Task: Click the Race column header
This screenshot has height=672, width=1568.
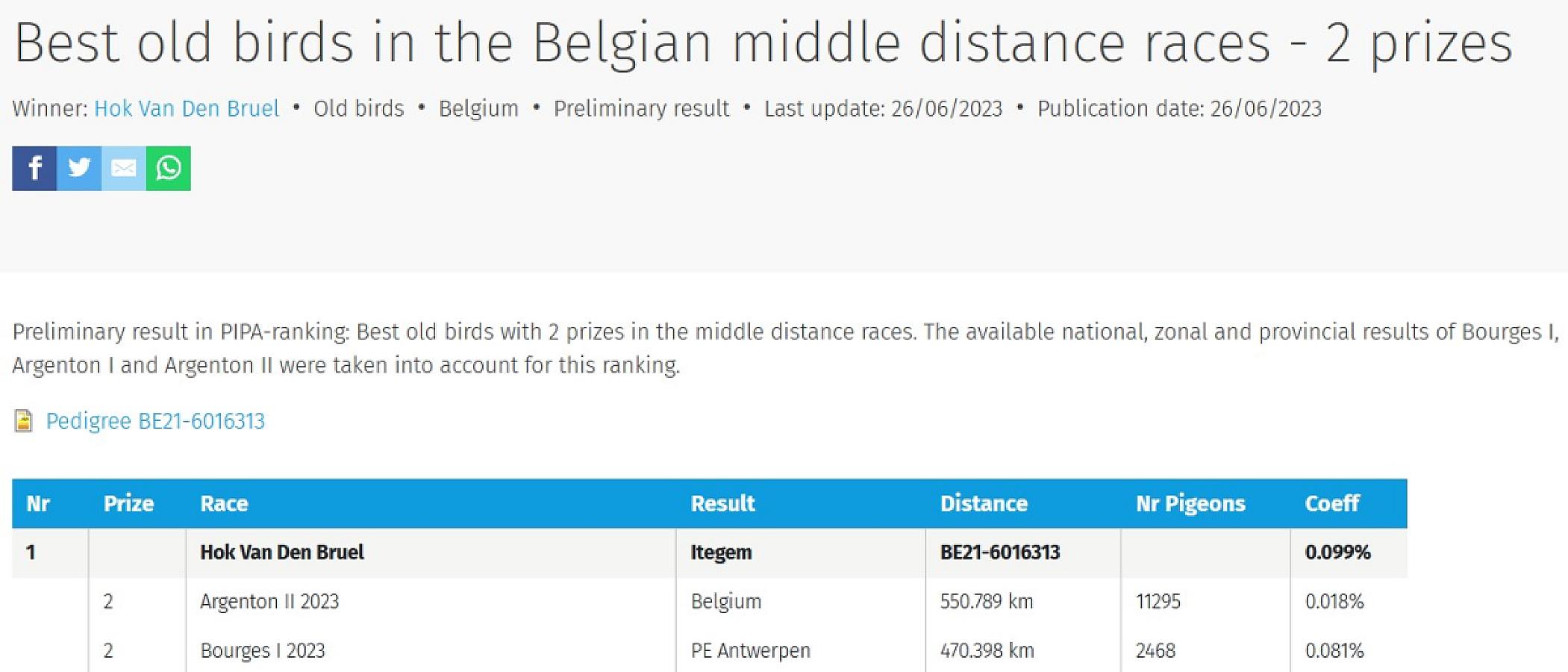Action: [224, 504]
